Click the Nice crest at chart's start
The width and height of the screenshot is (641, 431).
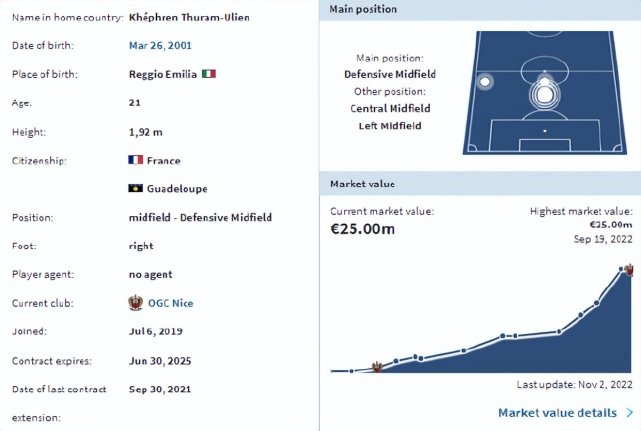pyautogui.click(x=377, y=366)
